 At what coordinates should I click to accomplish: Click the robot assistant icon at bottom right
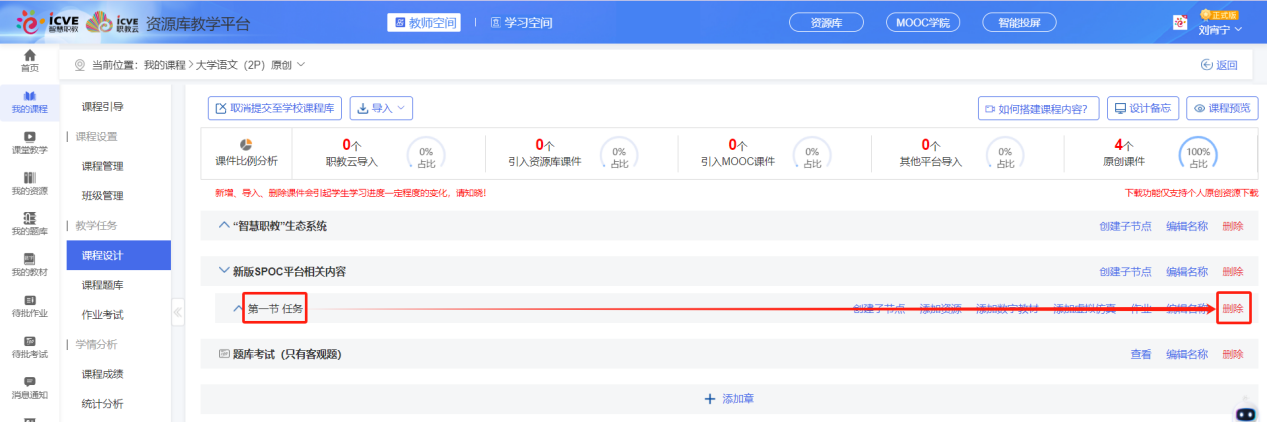1245,412
